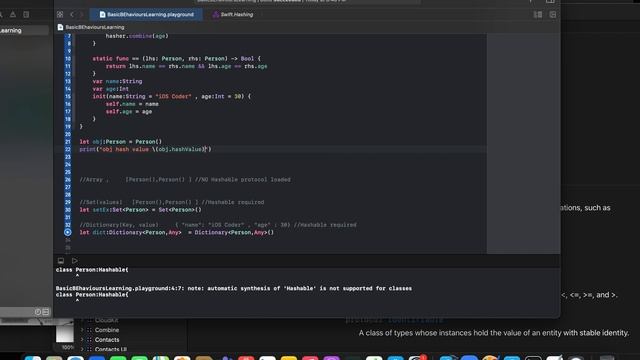Select Contacts row in background list
Screen dimensions: 640x360
(107, 340)
